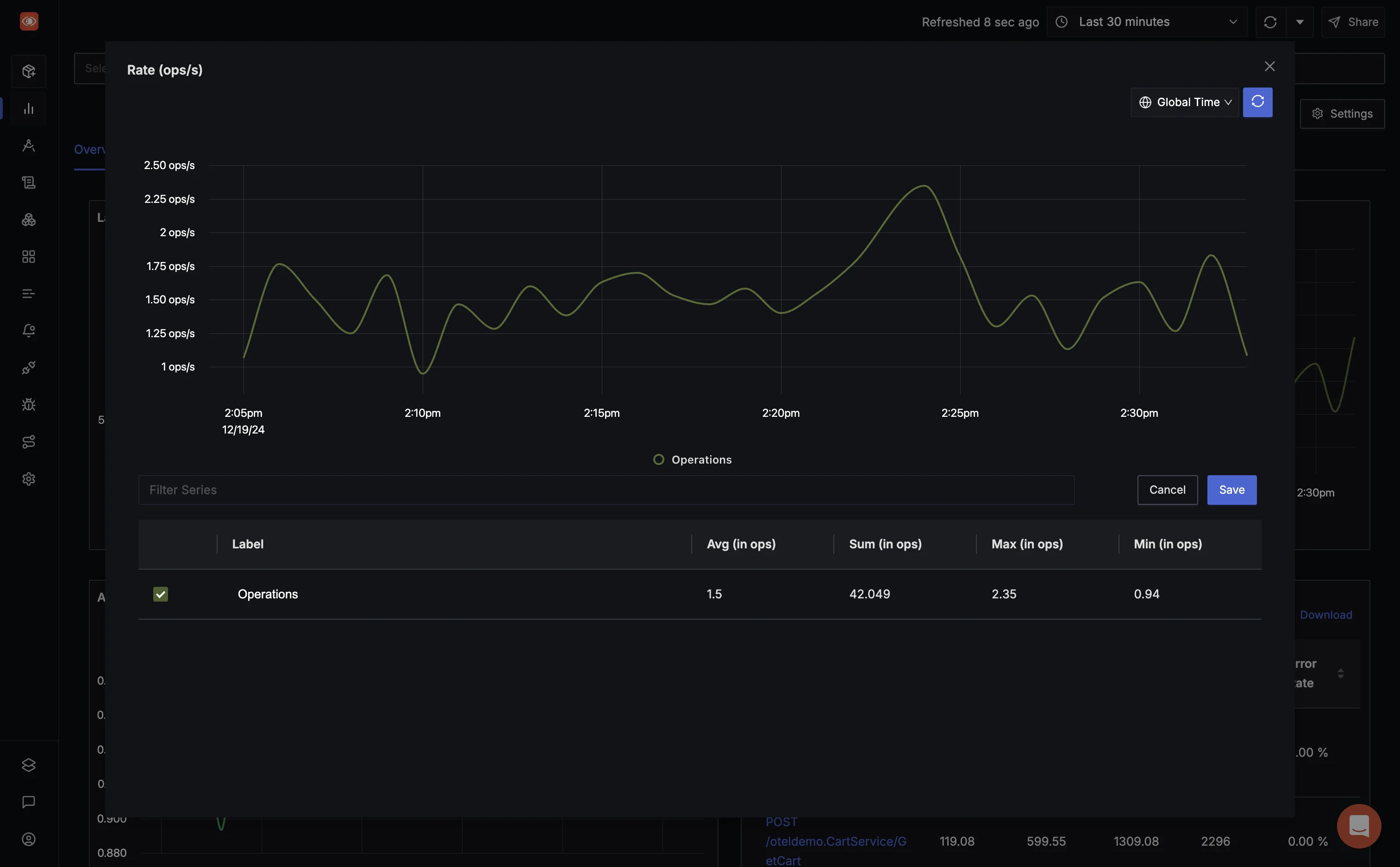This screenshot has width=1400, height=867.
Task: Click the Min (in ops) column header
Action: (x=1168, y=544)
